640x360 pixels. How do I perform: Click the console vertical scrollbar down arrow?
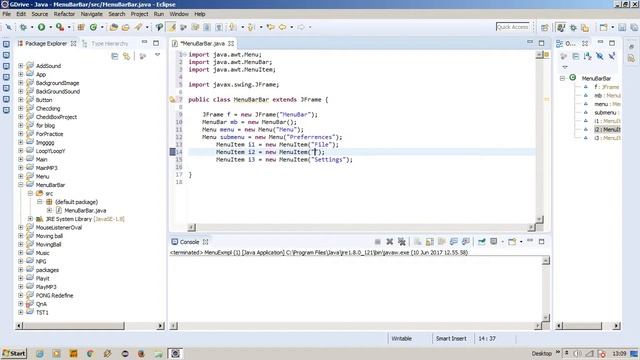coord(546,317)
